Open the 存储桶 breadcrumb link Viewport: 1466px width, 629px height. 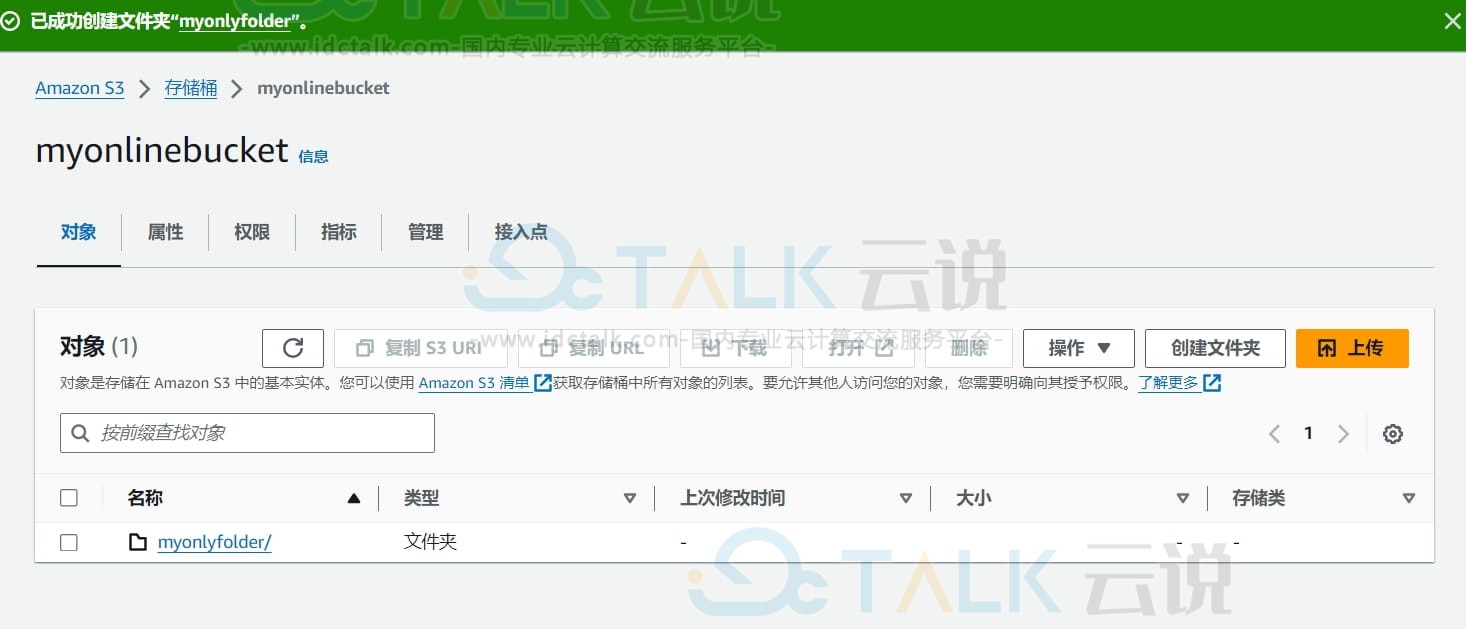coord(191,88)
